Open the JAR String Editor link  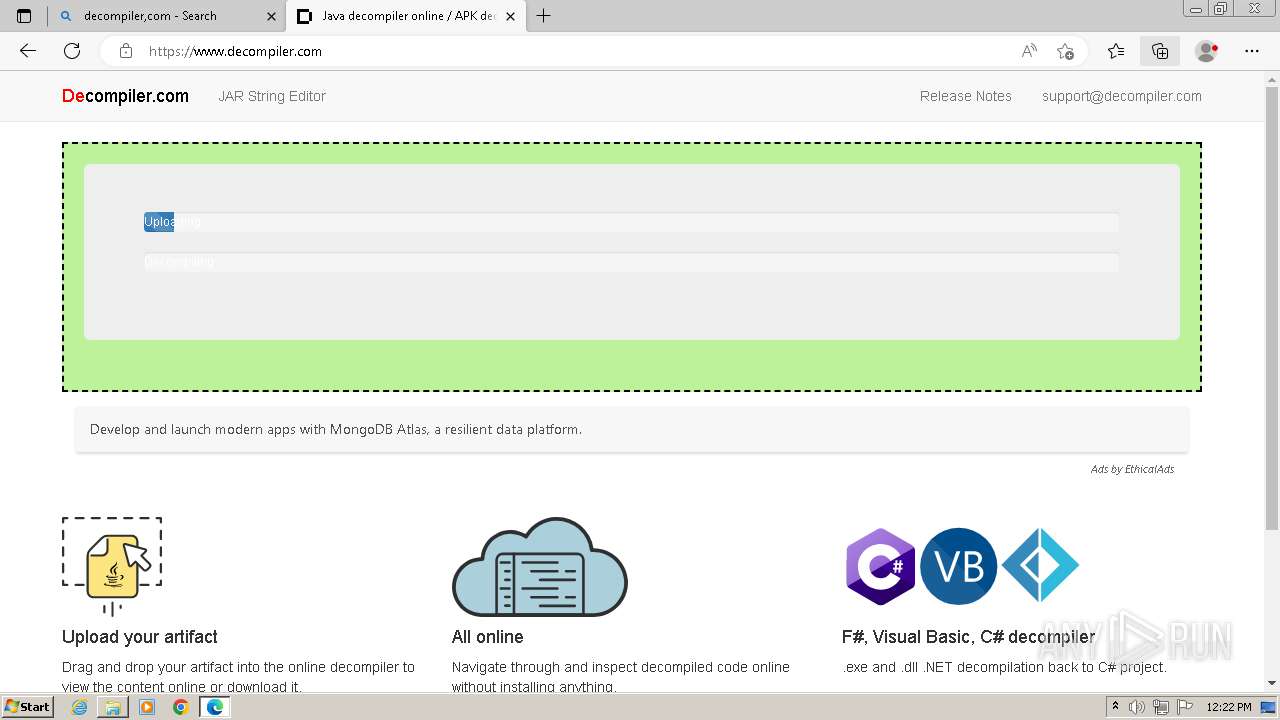[272, 96]
